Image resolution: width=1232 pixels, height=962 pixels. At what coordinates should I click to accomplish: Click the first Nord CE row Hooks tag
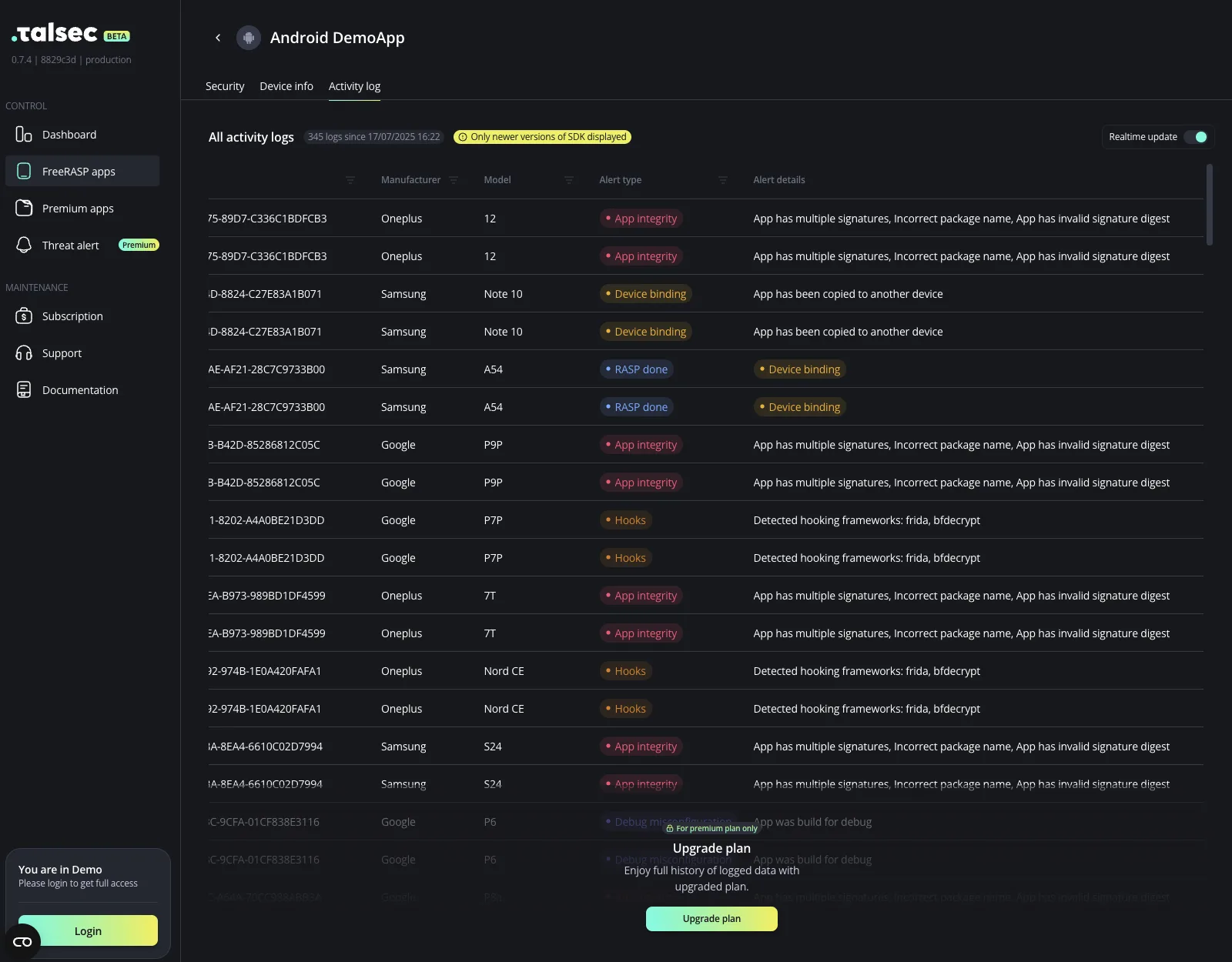(626, 671)
